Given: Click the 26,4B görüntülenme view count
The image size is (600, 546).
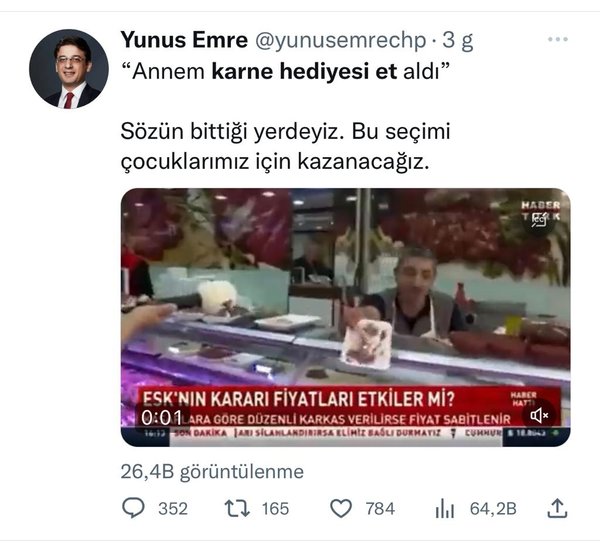Looking at the screenshot, I should tap(212, 471).
